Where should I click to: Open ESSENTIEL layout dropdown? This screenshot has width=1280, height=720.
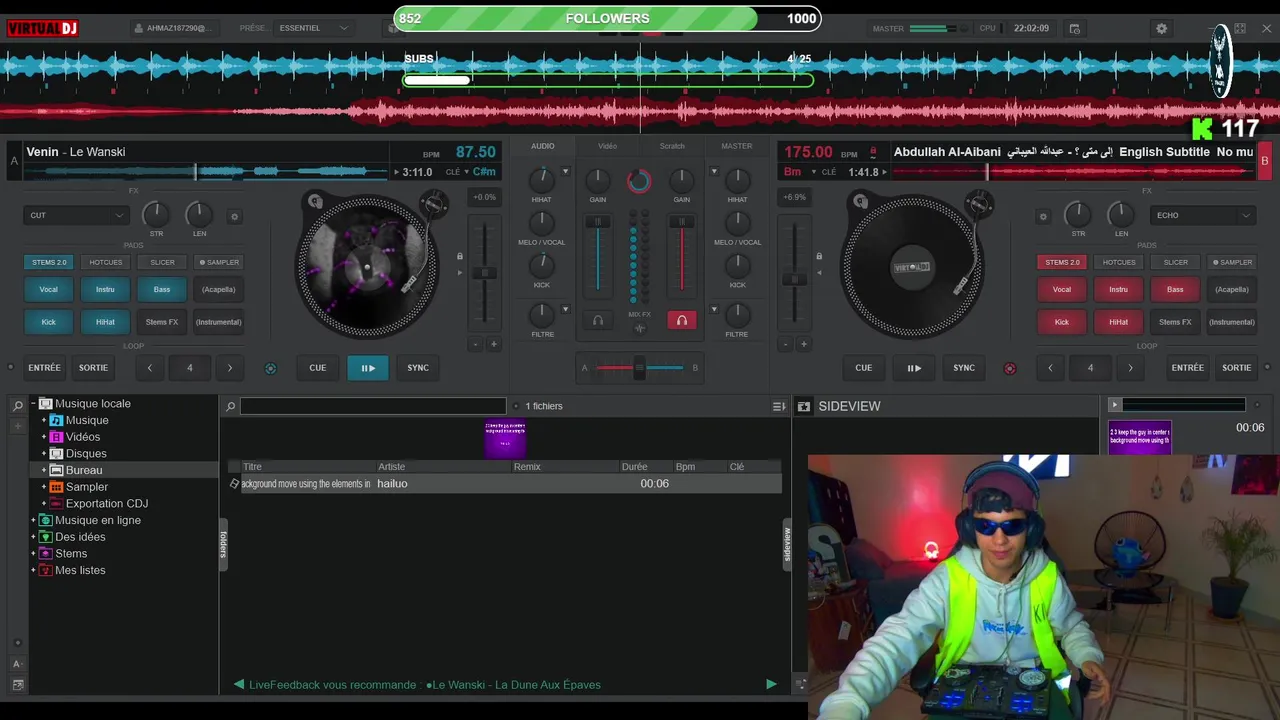314,28
